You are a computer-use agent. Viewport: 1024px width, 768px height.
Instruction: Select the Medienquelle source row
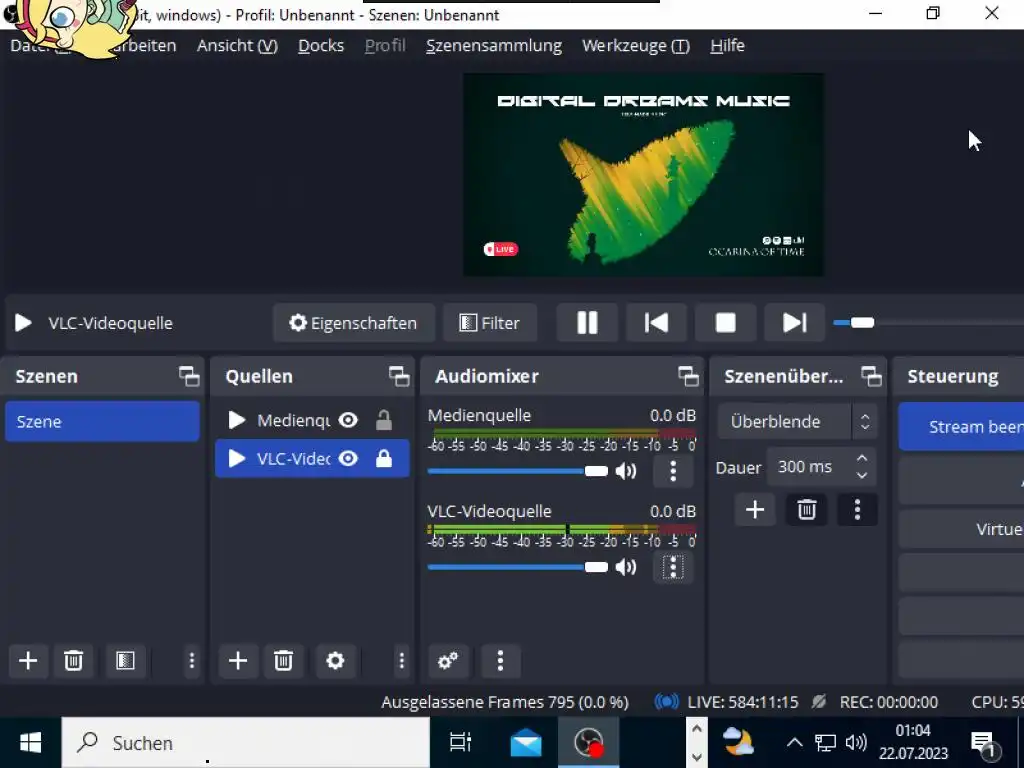312,420
